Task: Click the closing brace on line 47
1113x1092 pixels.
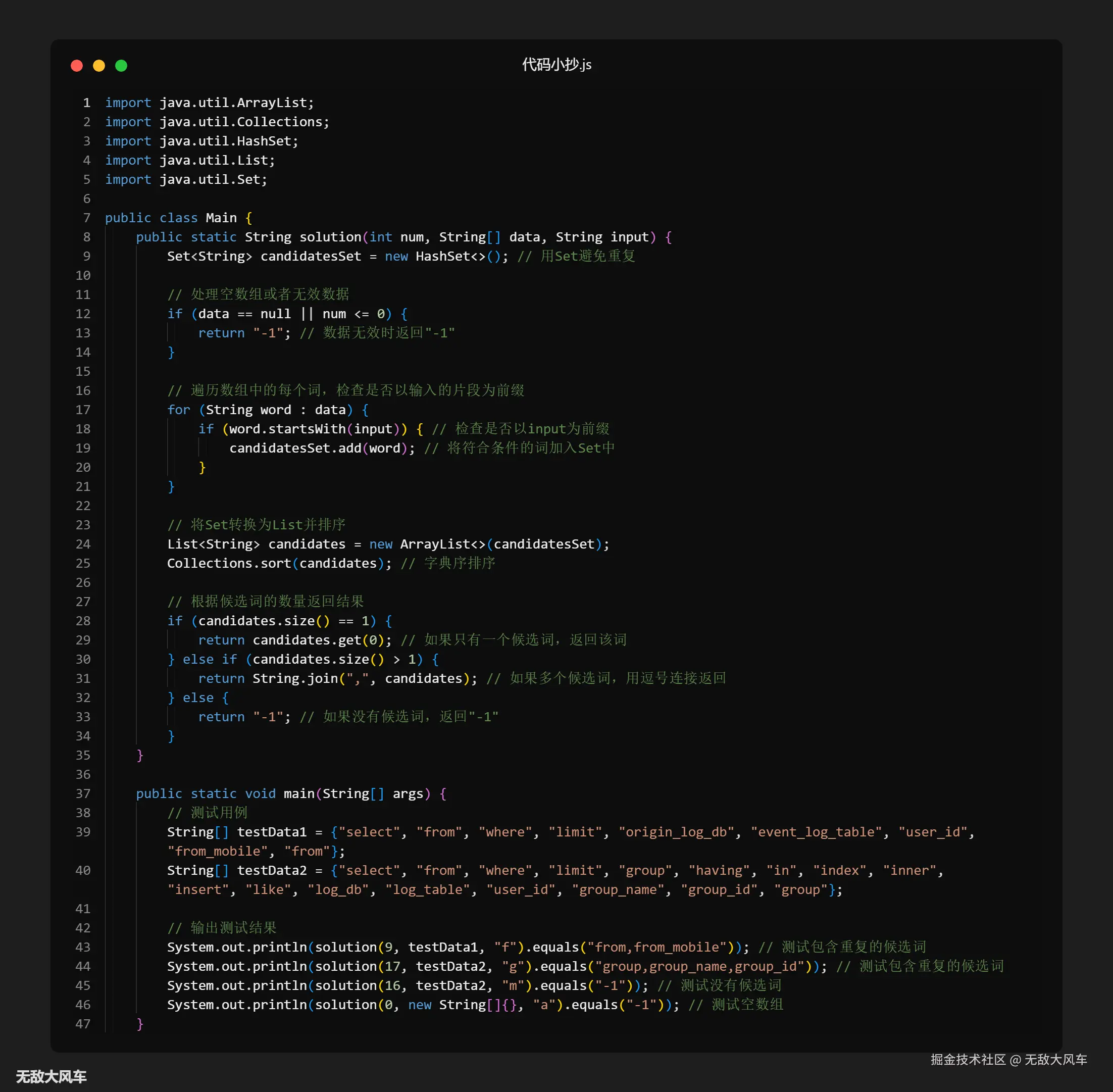Action: (x=140, y=1024)
